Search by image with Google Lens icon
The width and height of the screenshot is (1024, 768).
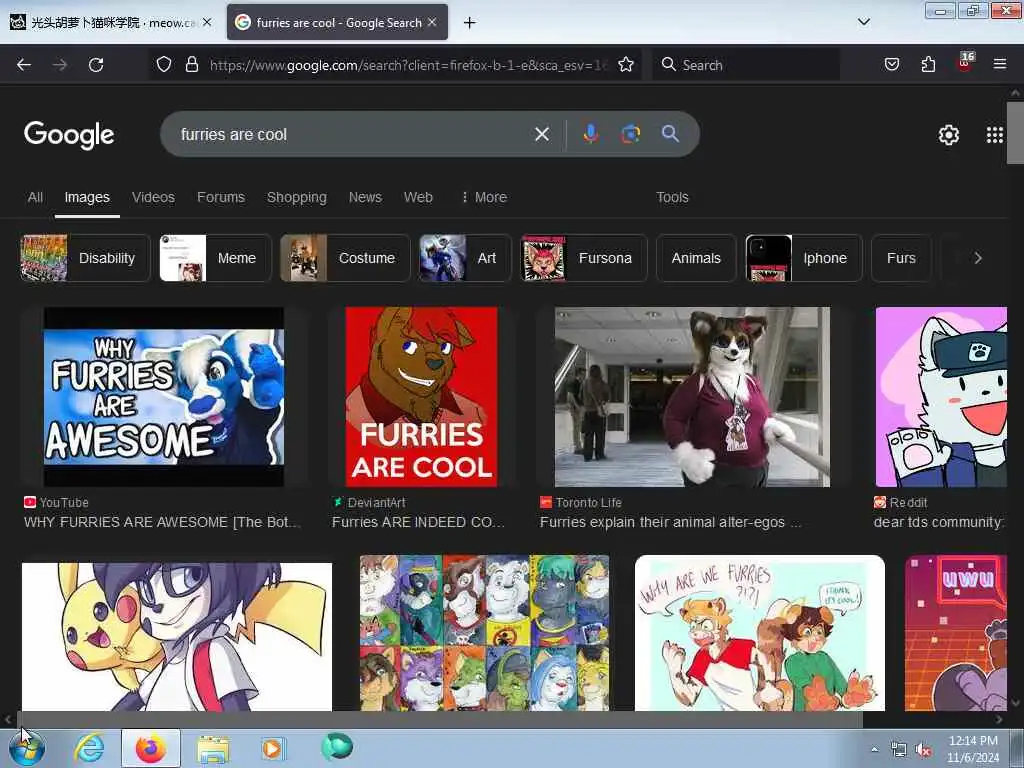630,134
